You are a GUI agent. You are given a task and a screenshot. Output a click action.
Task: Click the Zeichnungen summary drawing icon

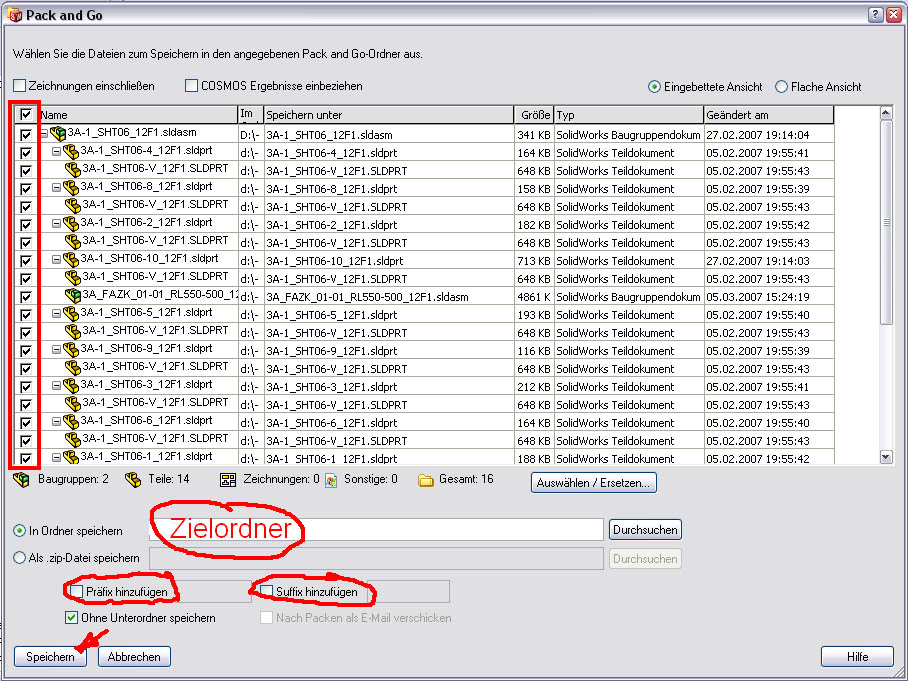click(228, 480)
